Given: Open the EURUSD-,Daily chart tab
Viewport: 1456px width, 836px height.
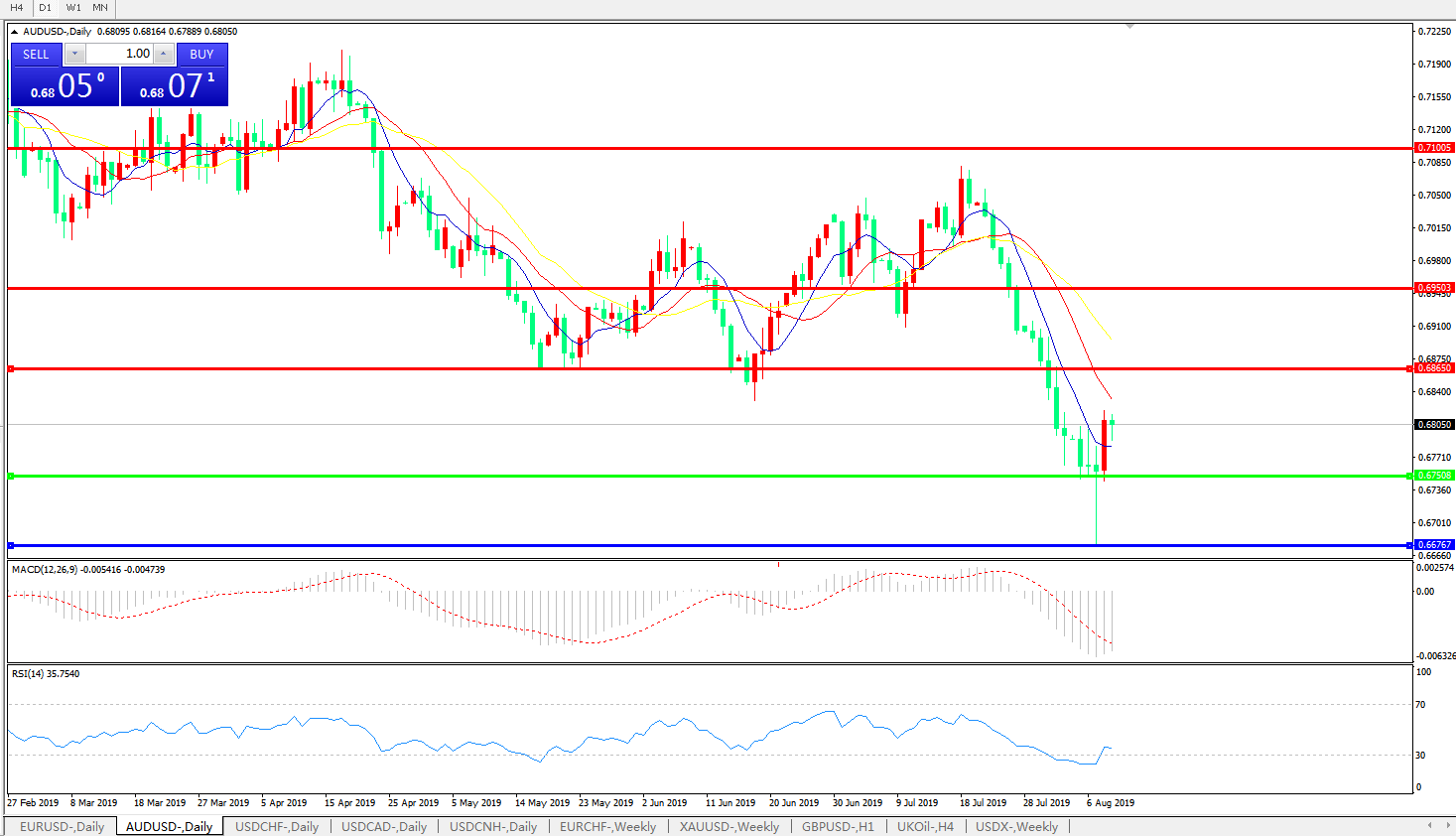Looking at the screenshot, I should [x=62, y=826].
